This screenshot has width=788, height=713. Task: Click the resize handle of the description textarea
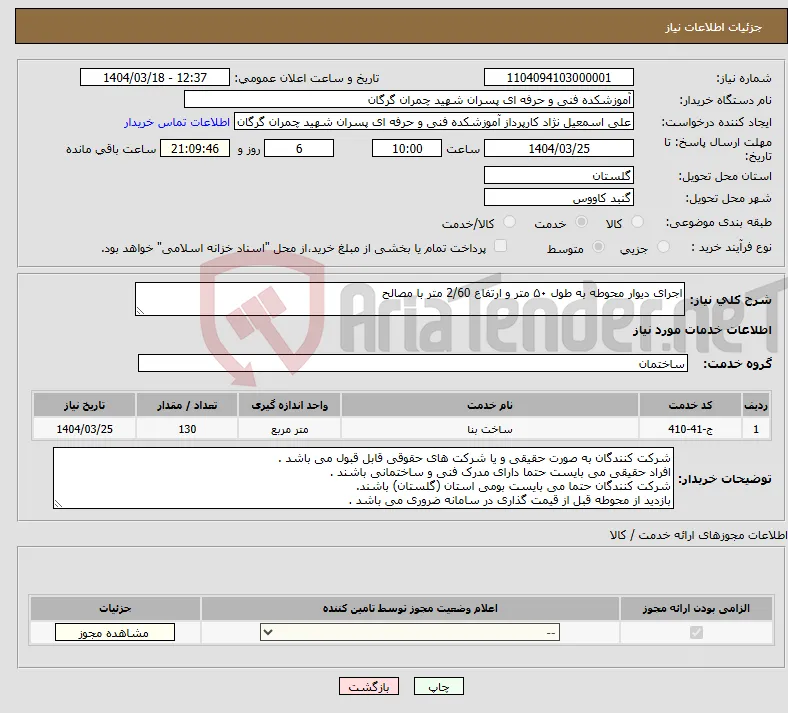pyautogui.click(x=140, y=311)
